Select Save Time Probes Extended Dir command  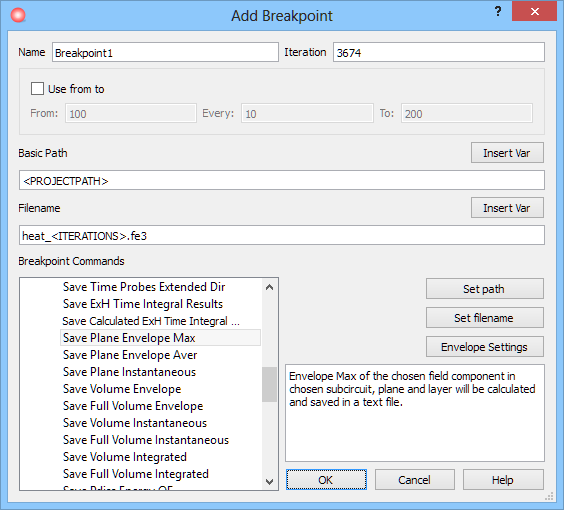point(144,287)
